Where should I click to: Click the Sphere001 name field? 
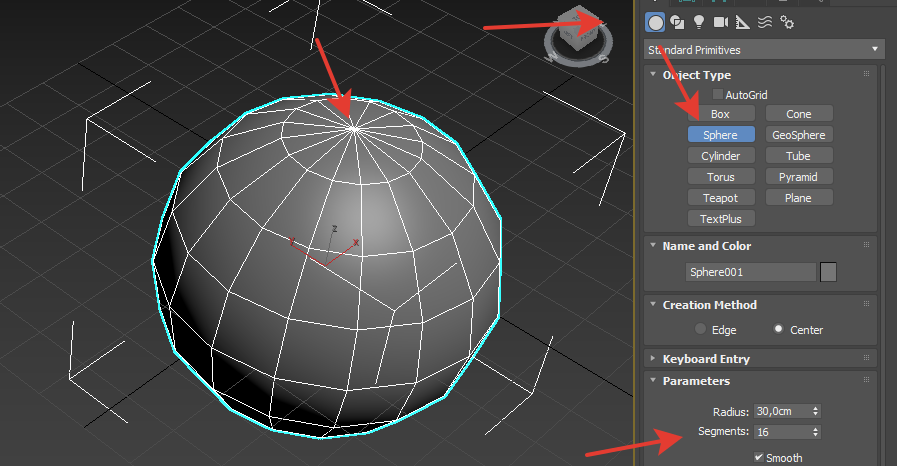(x=751, y=272)
